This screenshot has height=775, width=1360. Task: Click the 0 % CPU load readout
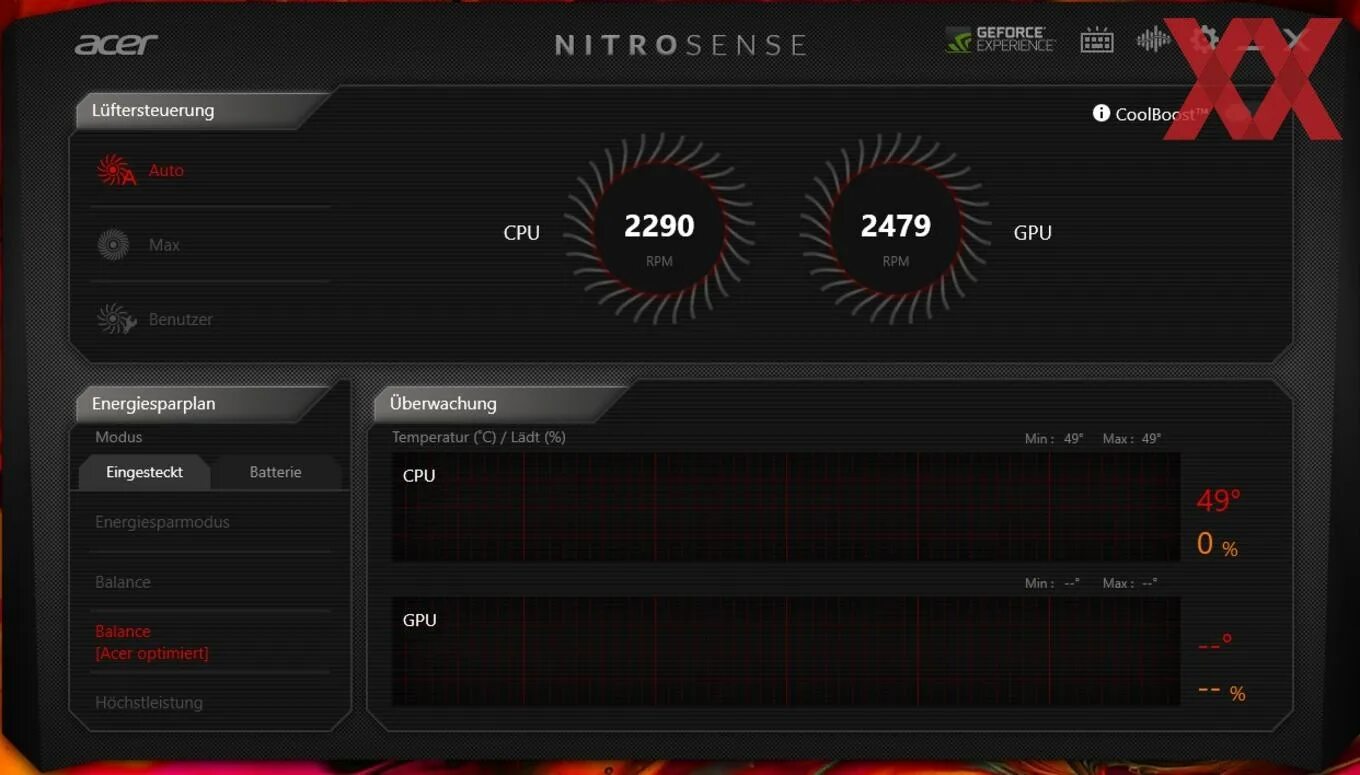(x=1217, y=545)
